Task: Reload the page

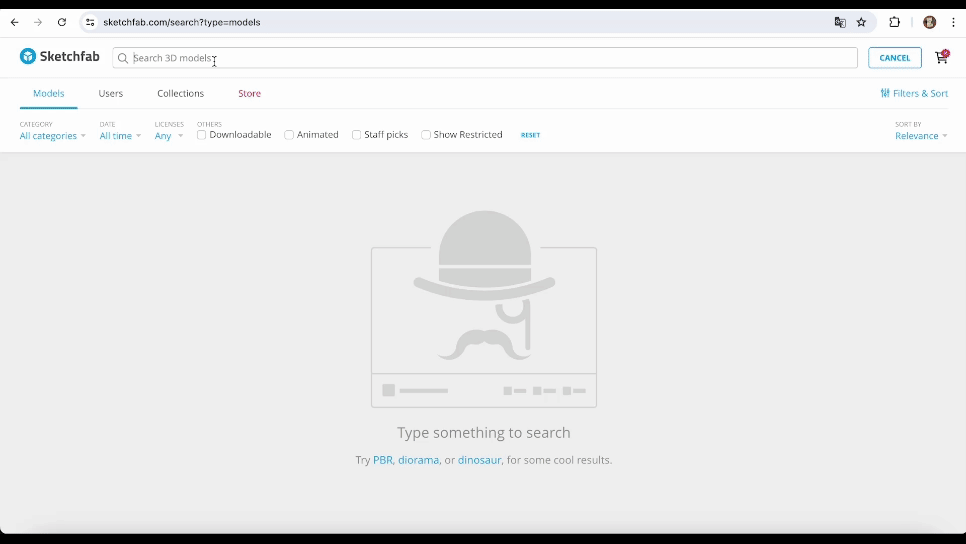Action: click(x=62, y=22)
